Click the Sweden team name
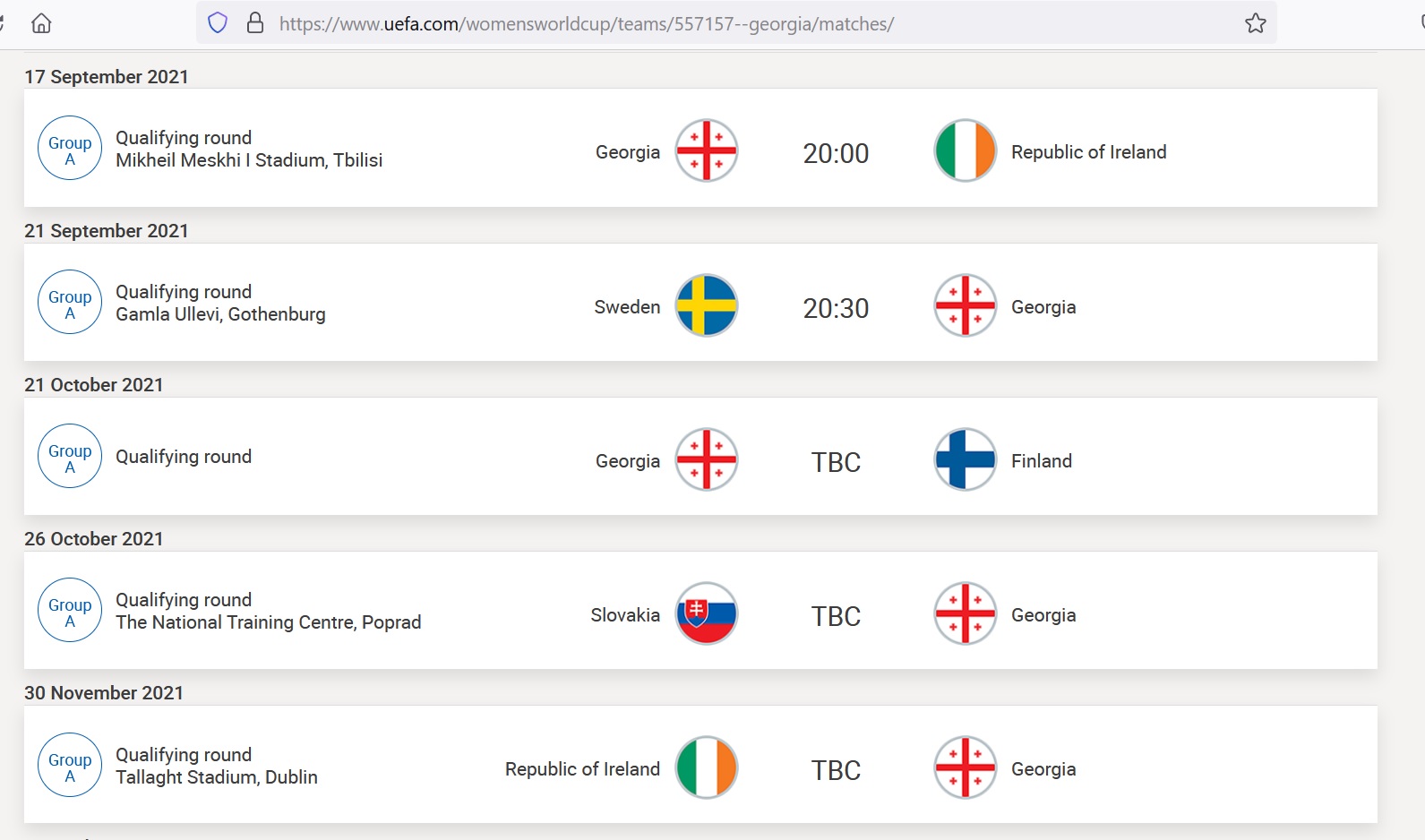The image size is (1425, 840). pyautogui.click(x=626, y=307)
